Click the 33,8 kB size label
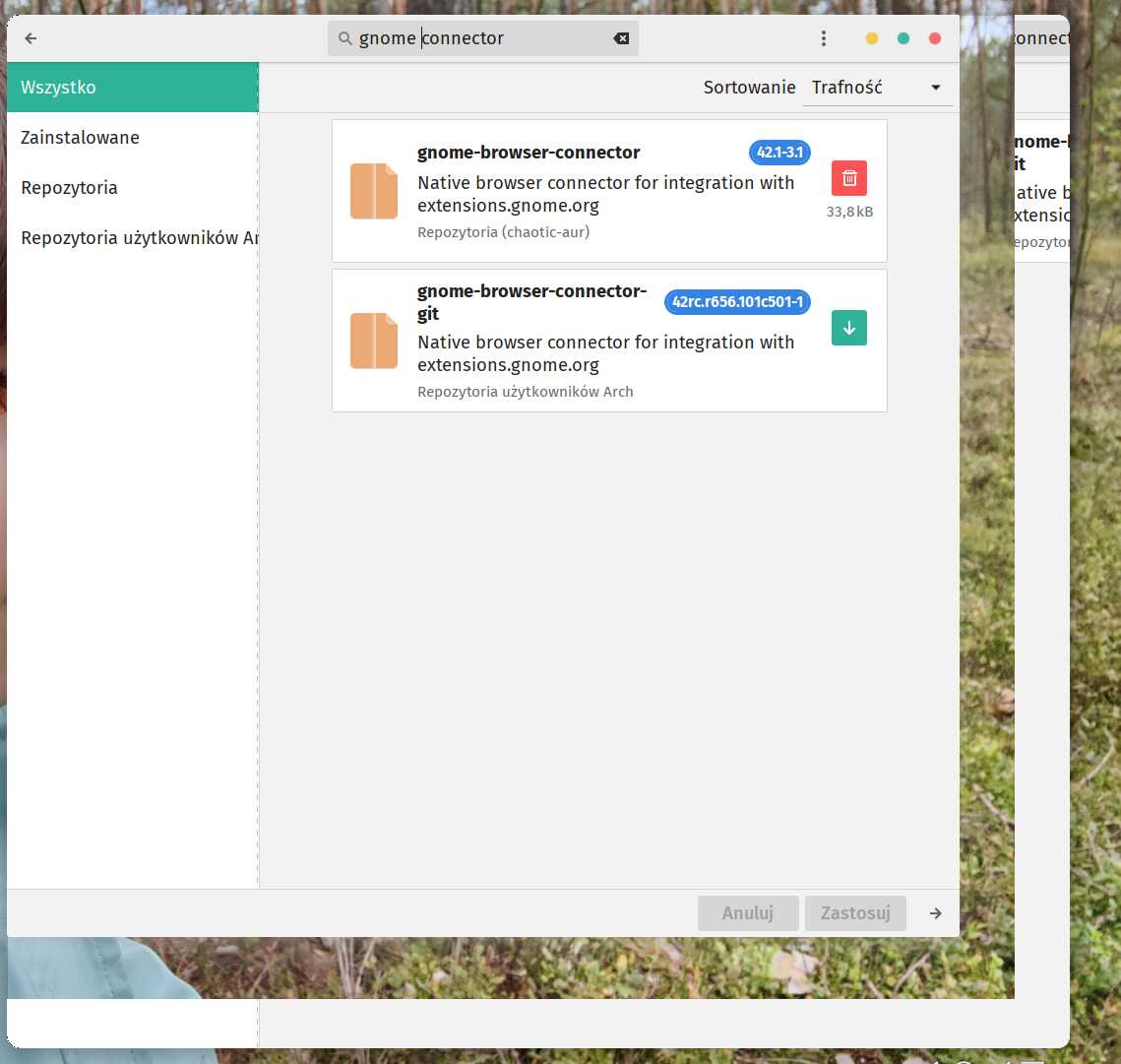The width and height of the screenshot is (1121, 1064). (x=849, y=212)
